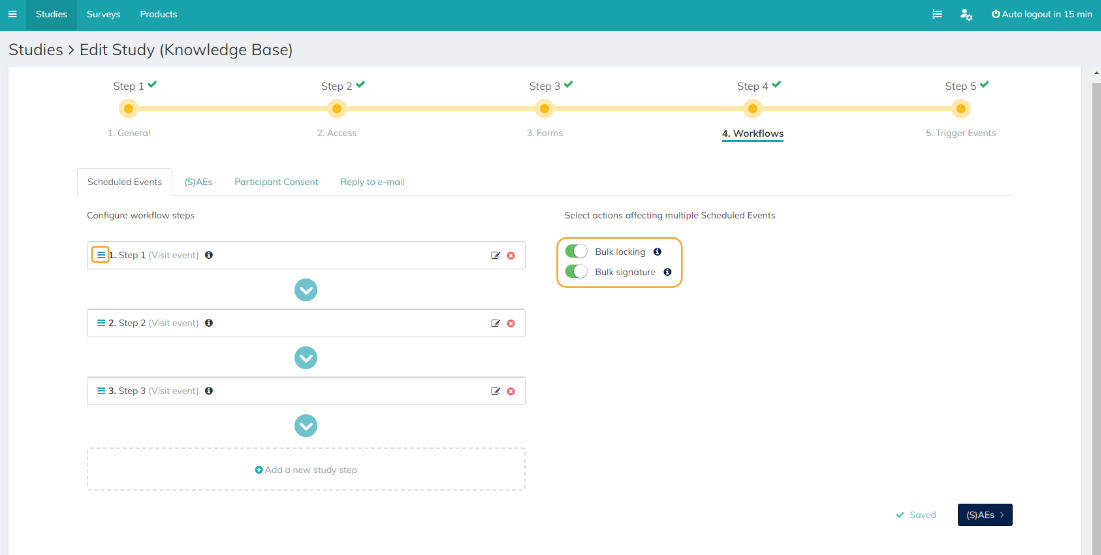Image resolution: width=1101 pixels, height=555 pixels.
Task: Grab the drag handle of Step 1
Action: (101, 255)
